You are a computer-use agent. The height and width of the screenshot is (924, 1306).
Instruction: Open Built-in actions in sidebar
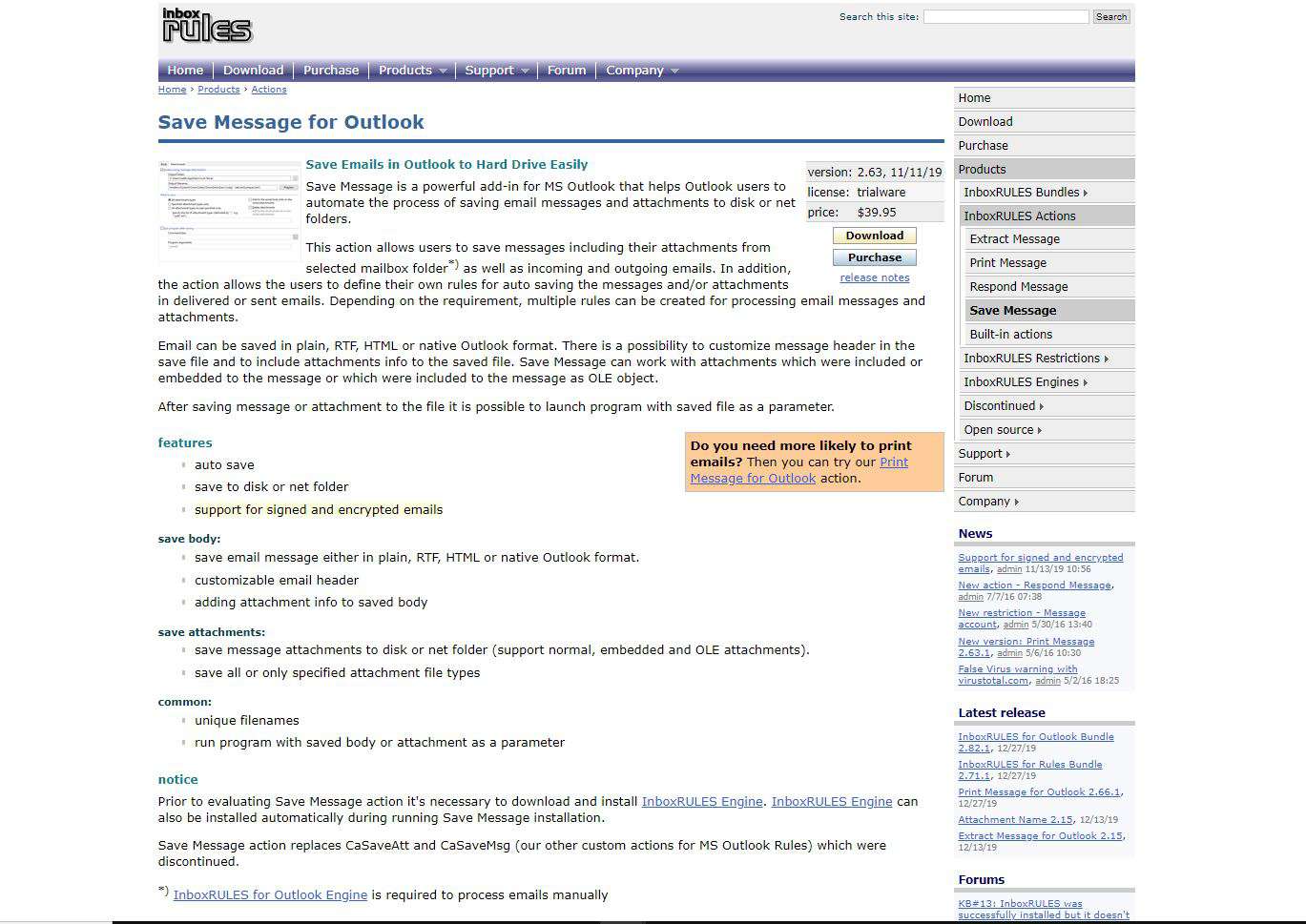pyautogui.click(x=1050, y=335)
